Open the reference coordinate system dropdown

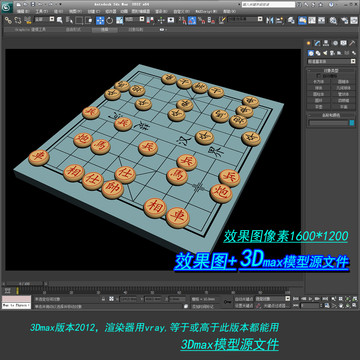click(134, 20)
